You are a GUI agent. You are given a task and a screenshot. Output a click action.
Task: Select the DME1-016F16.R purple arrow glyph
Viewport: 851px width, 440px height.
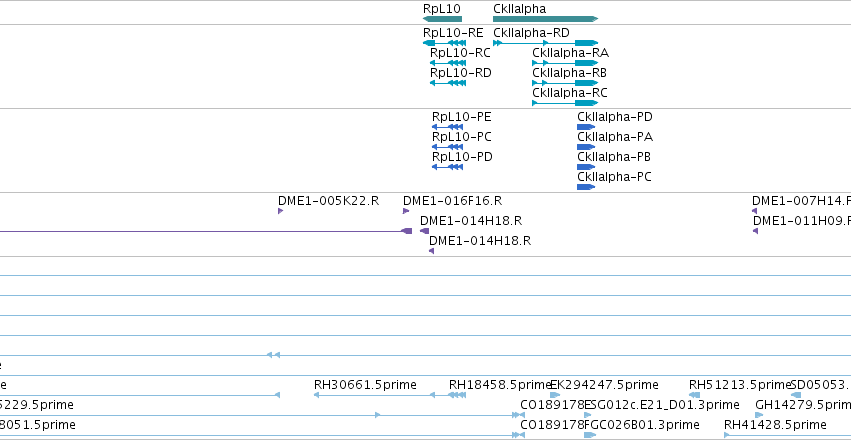(406, 211)
